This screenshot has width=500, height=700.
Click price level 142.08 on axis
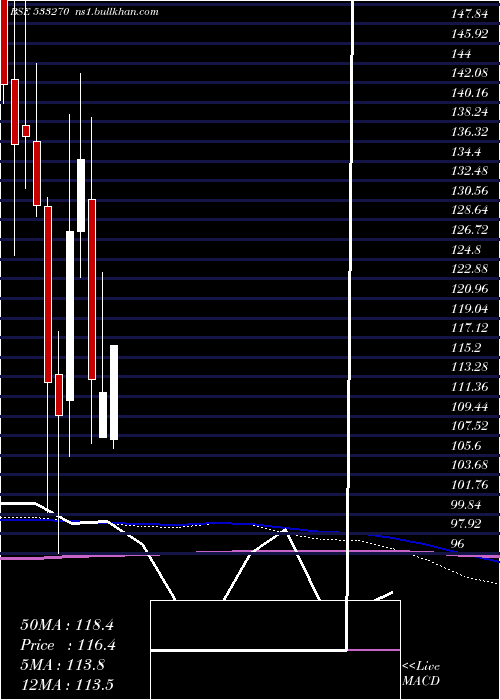469,73
